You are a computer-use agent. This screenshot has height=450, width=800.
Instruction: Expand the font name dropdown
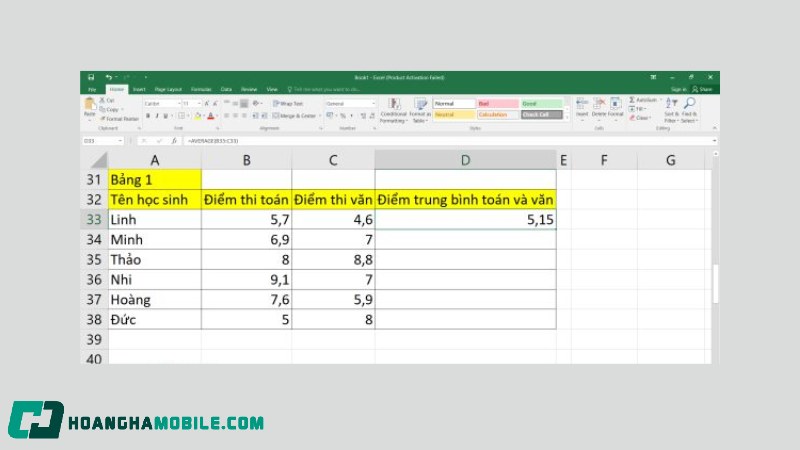(178, 103)
